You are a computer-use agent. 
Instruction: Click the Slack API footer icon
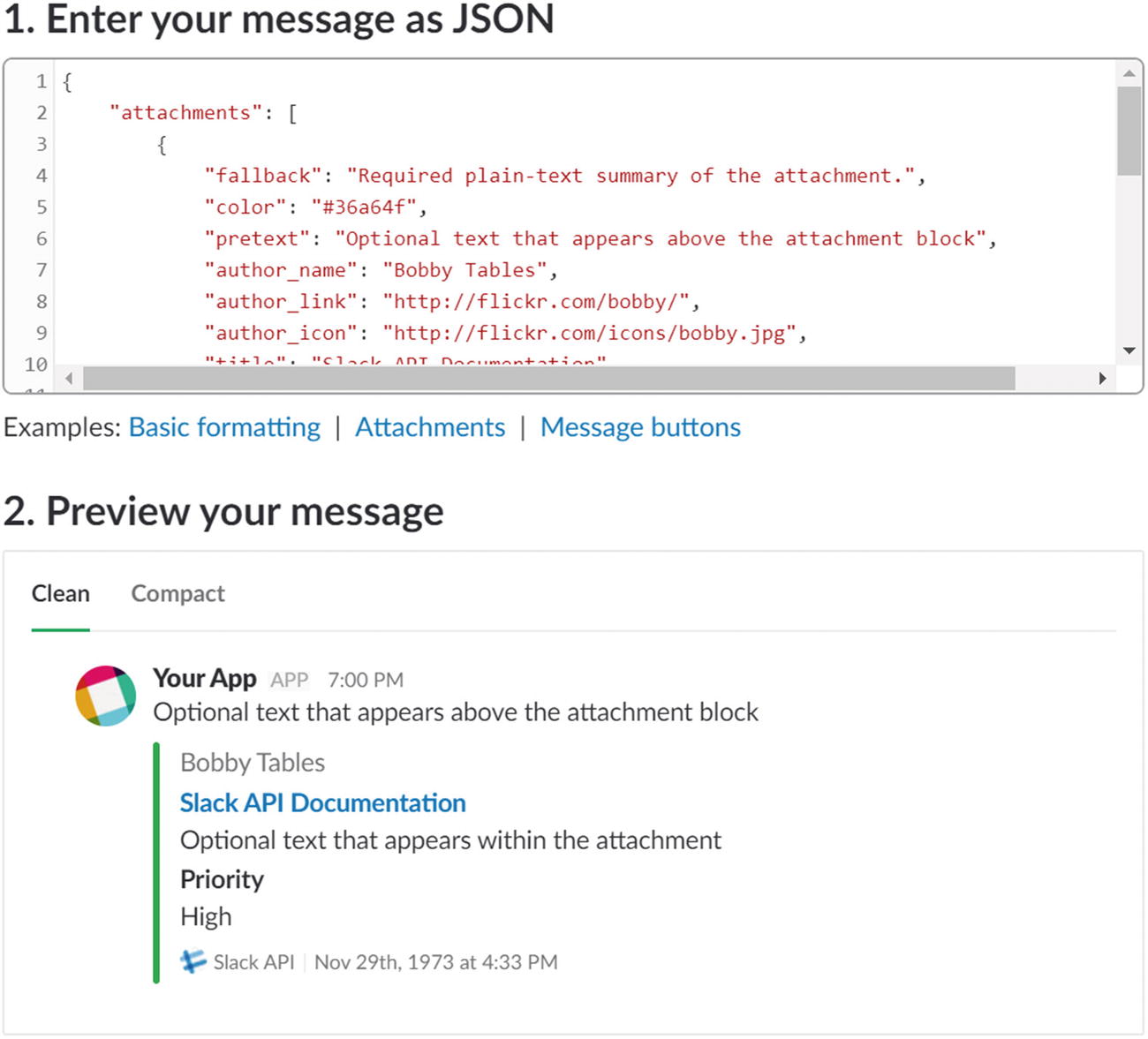pyautogui.click(x=193, y=961)
